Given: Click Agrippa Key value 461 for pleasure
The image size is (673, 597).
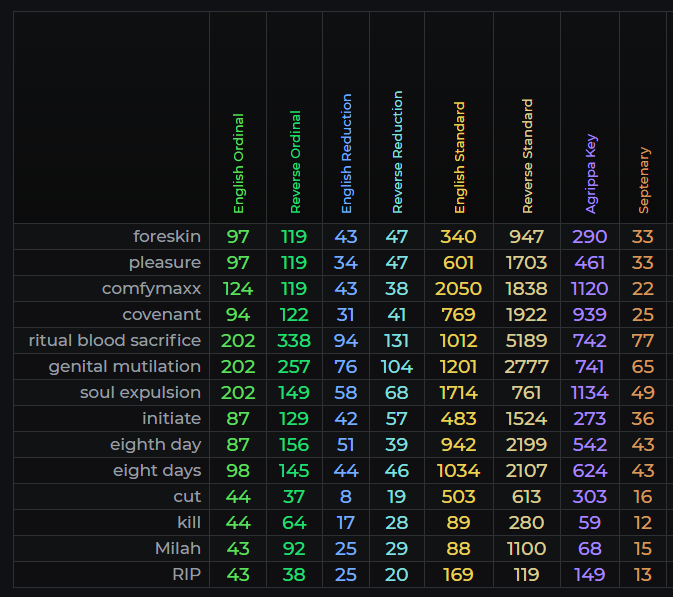Looking at the screenshot, I should [x=590, y=263].
